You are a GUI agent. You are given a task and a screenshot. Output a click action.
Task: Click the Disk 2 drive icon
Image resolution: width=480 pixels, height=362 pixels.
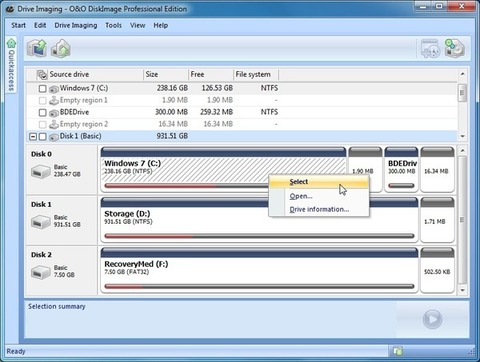click(41, 273)
